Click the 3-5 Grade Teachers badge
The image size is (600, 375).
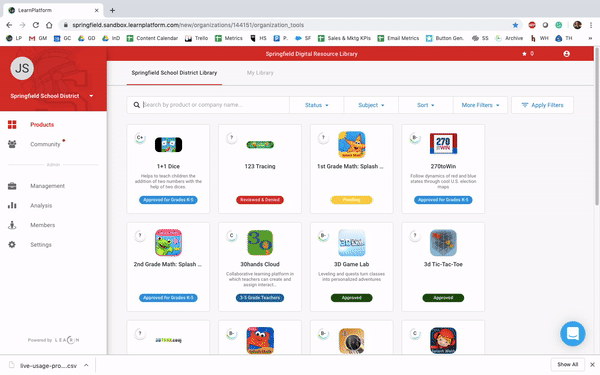(x=260, y=298)
